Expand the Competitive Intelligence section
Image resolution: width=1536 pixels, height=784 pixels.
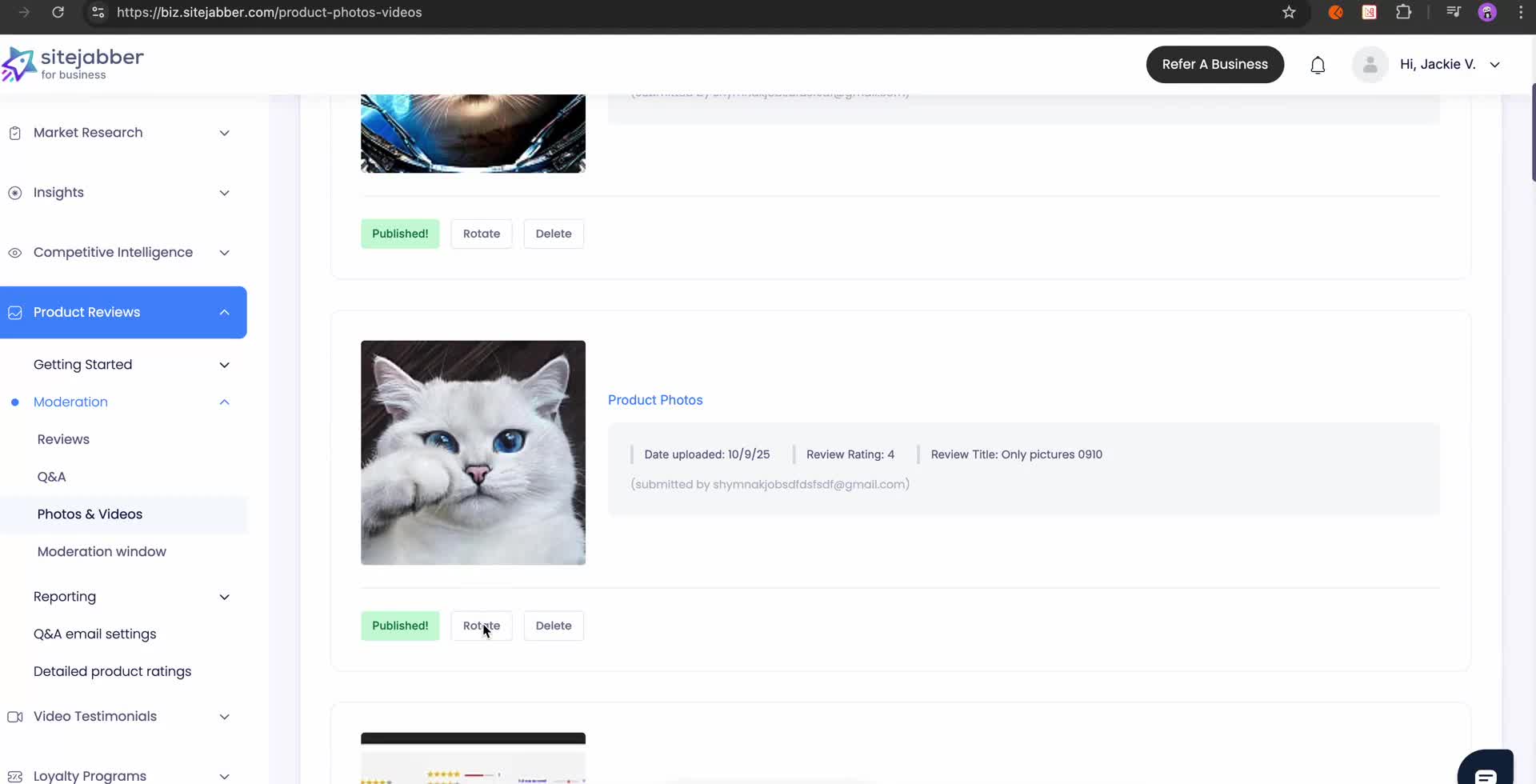point(225,253)
